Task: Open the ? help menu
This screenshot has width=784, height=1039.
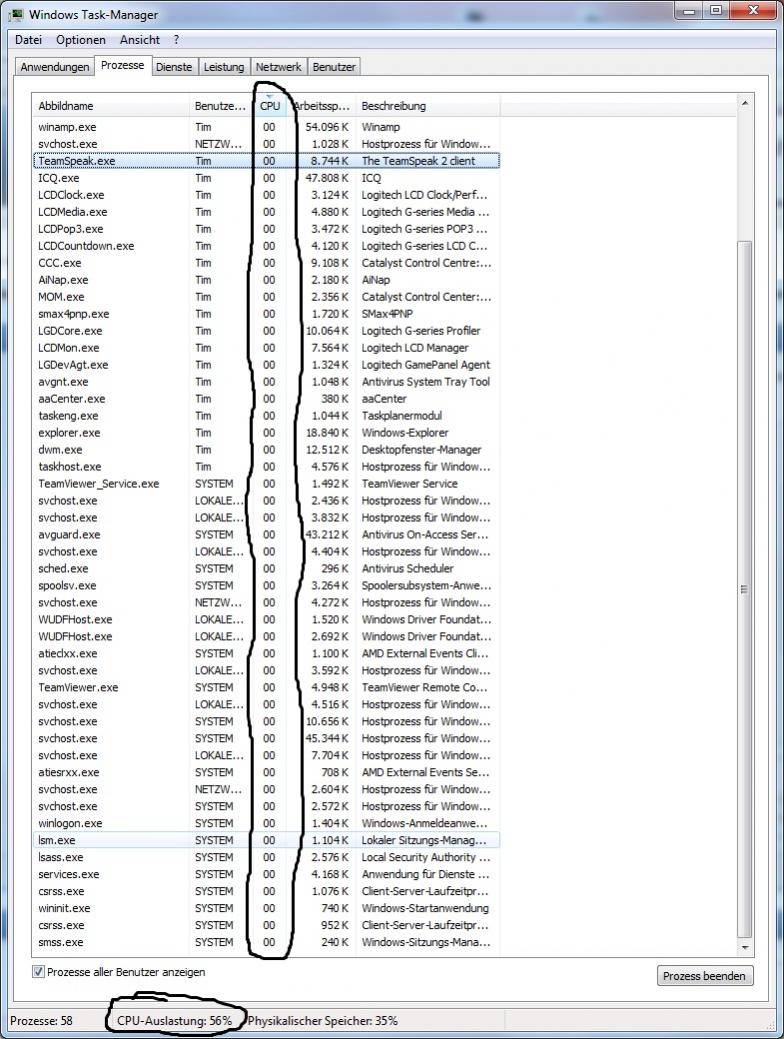Action: point(176,40)
